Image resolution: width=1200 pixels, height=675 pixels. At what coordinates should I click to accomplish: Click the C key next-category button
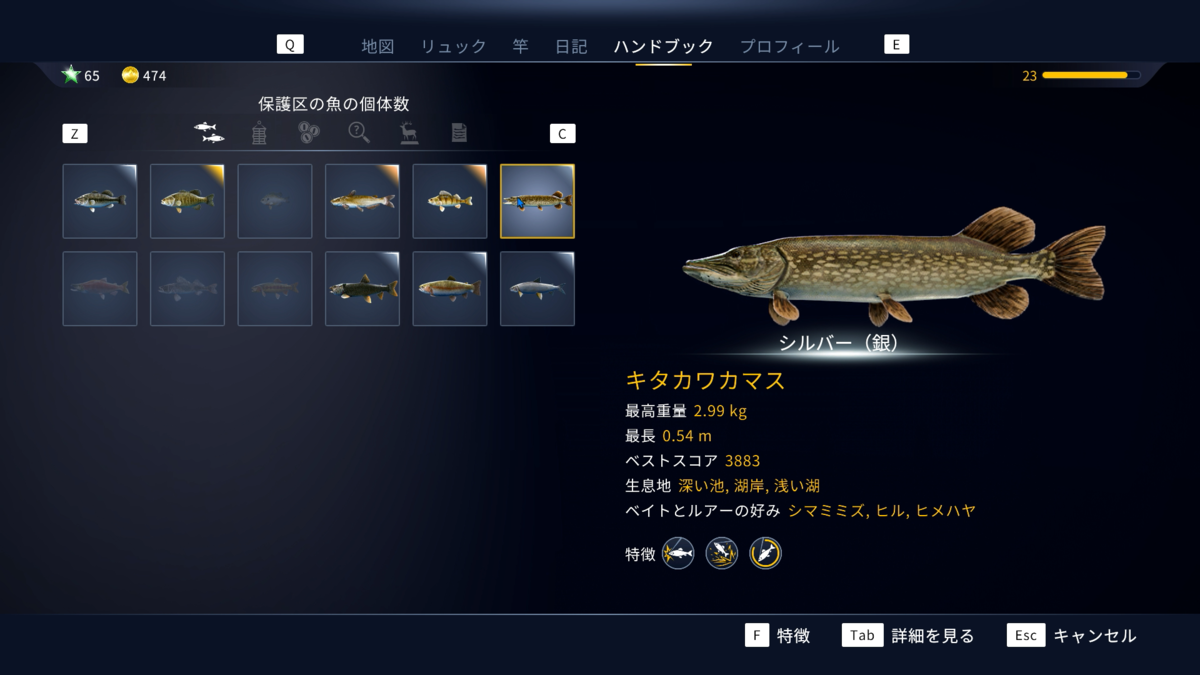tap(563, 134)
